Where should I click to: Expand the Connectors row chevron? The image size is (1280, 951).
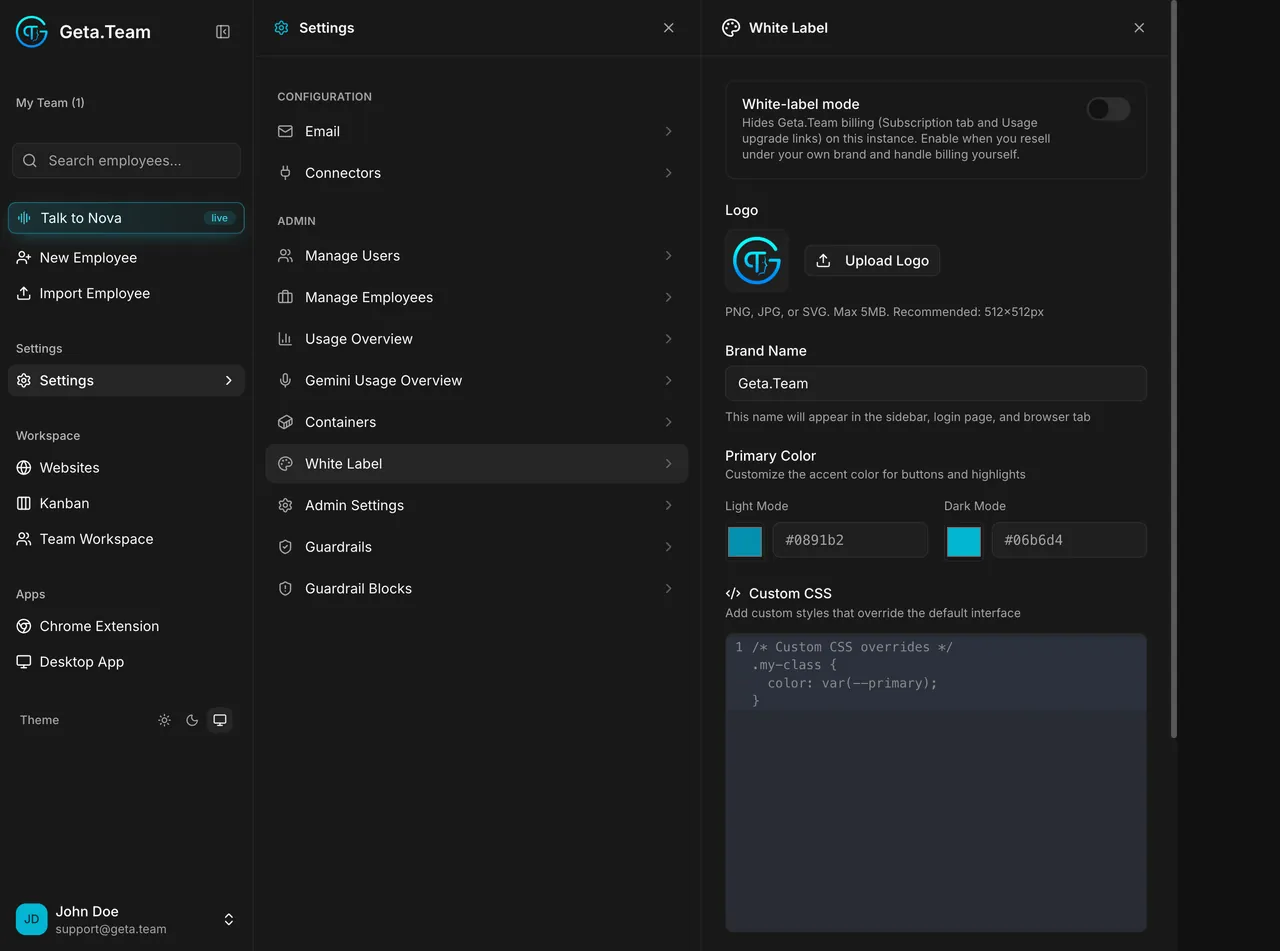tap(668, 173)
